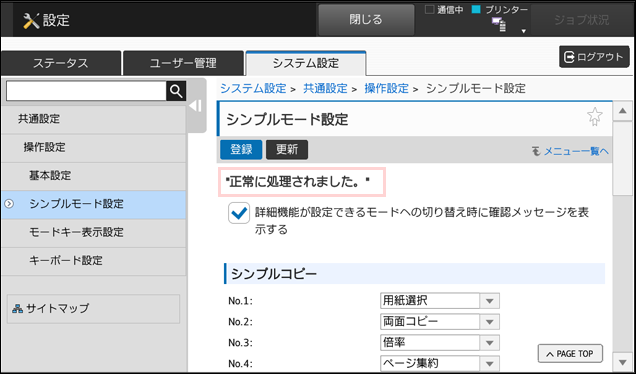Open 基本設定 in the side menu

[94, 176]
